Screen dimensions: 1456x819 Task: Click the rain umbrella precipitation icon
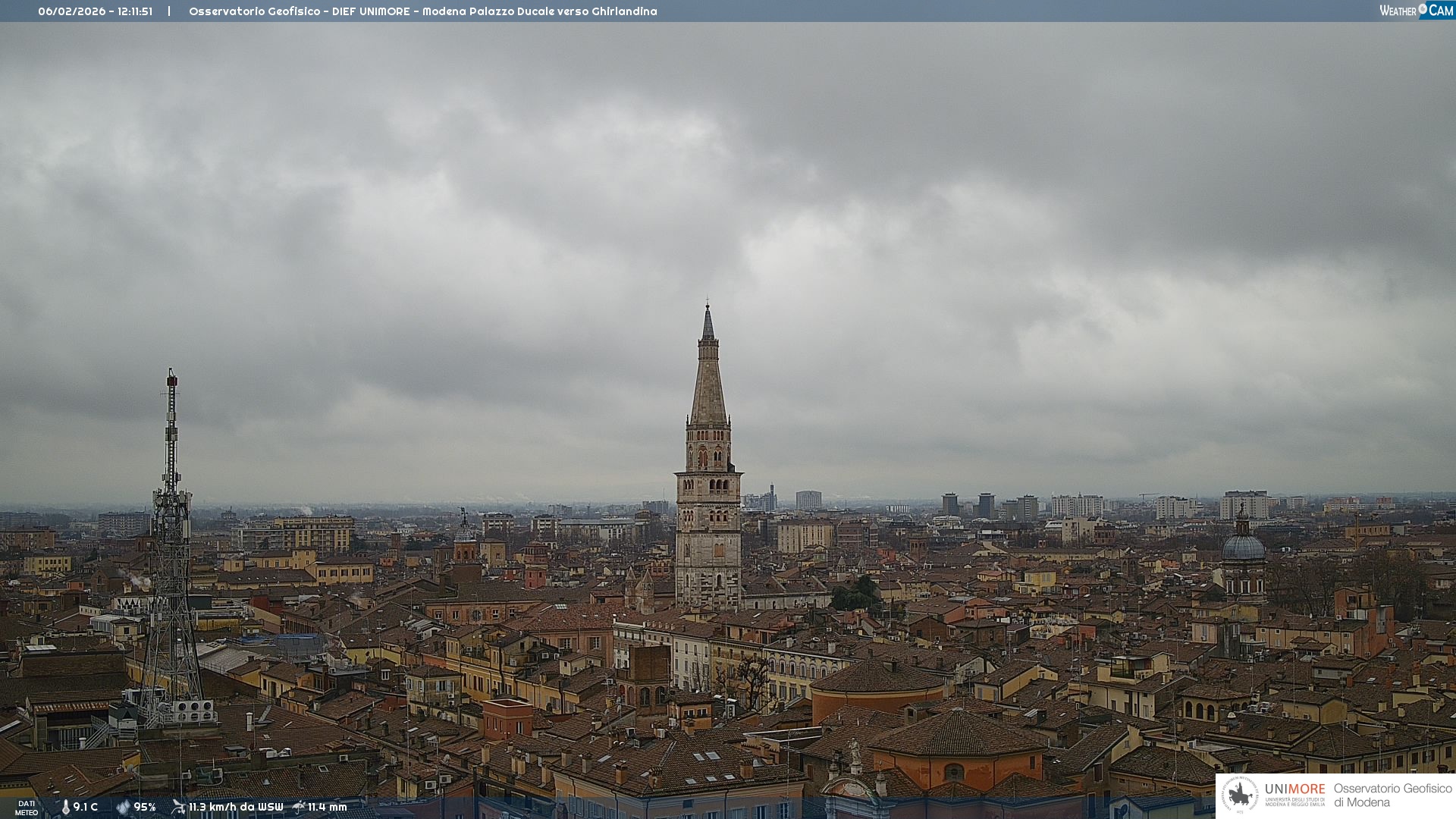[x=299, y=807]
